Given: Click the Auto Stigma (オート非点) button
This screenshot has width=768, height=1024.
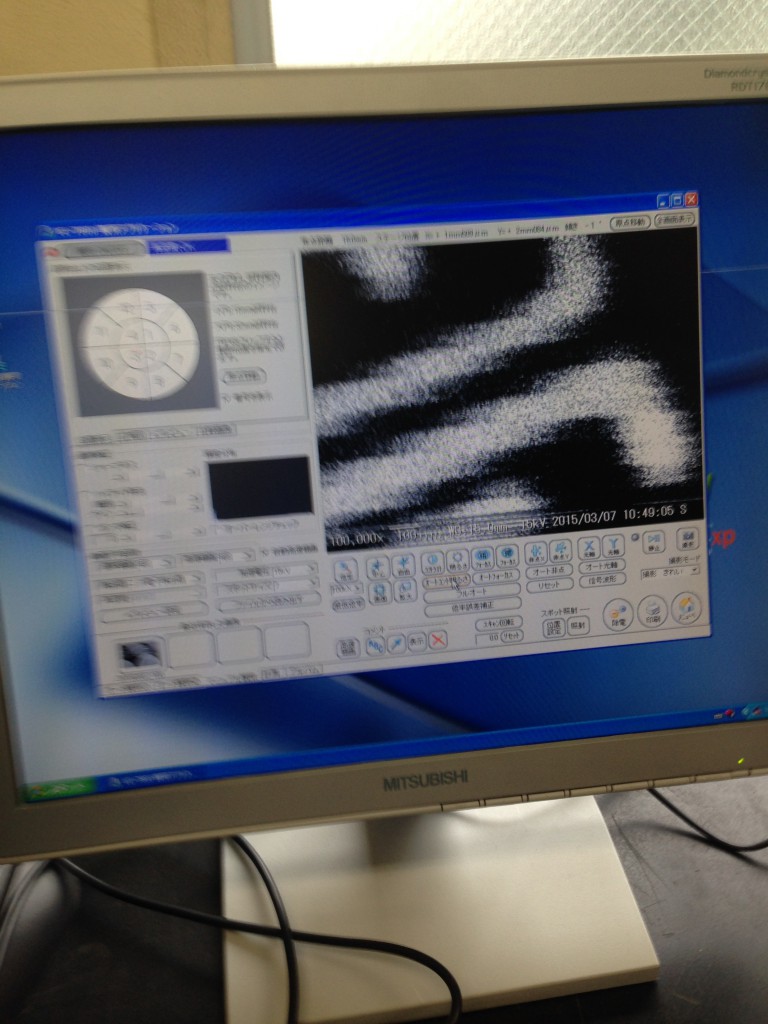Looking at the screenshot, I should (549, 571).
